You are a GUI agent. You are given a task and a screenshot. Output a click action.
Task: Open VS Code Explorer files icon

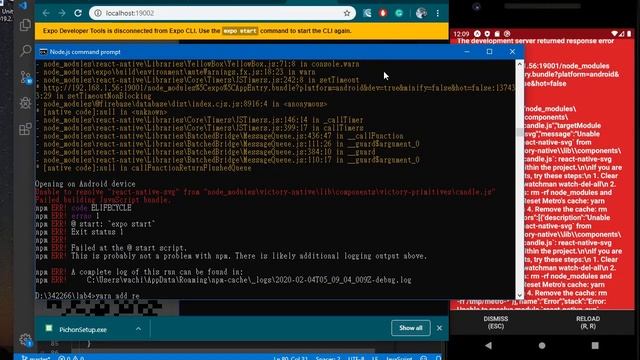(25, 25)
